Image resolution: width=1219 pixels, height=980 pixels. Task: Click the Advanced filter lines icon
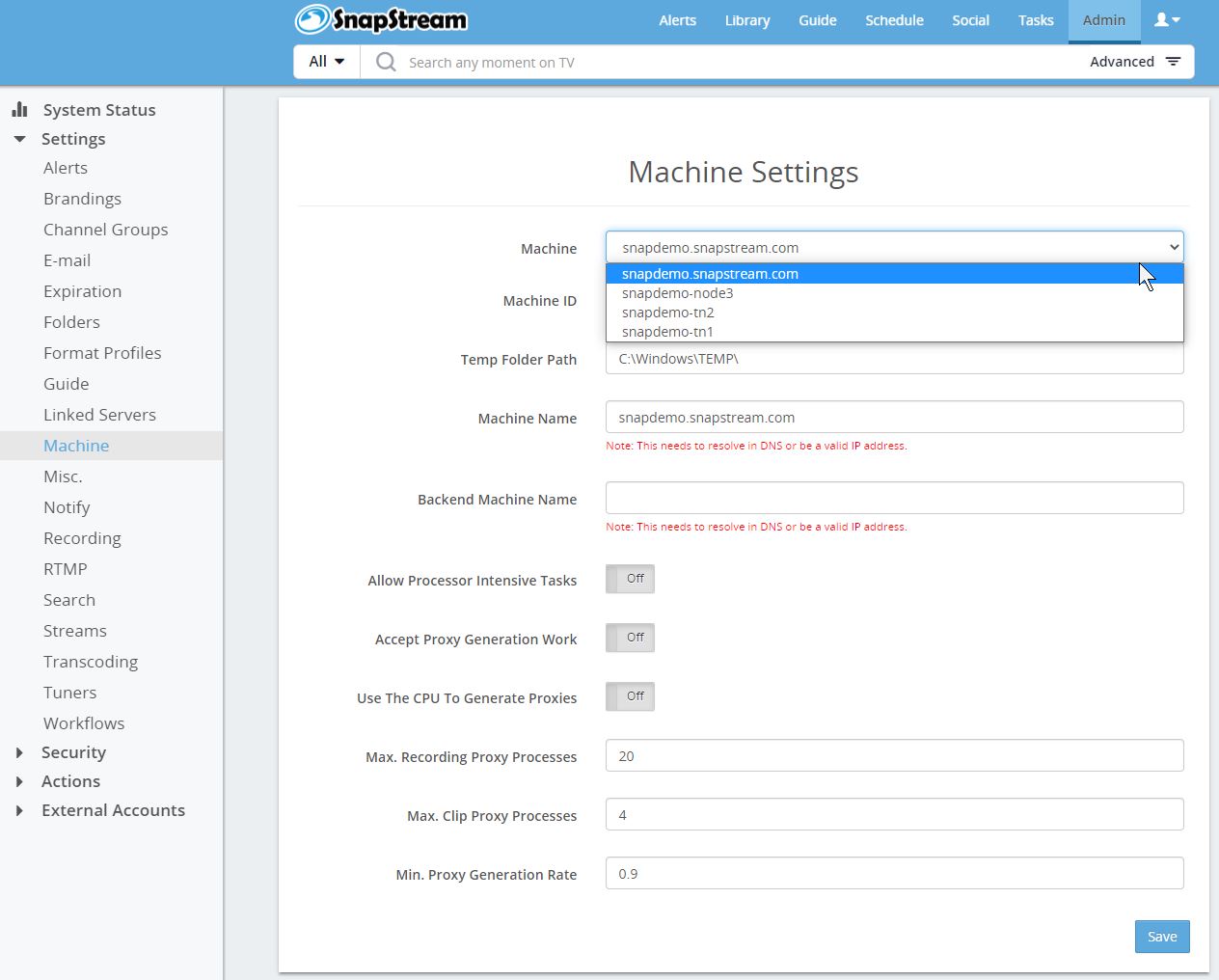click(x=1174, y=62)
